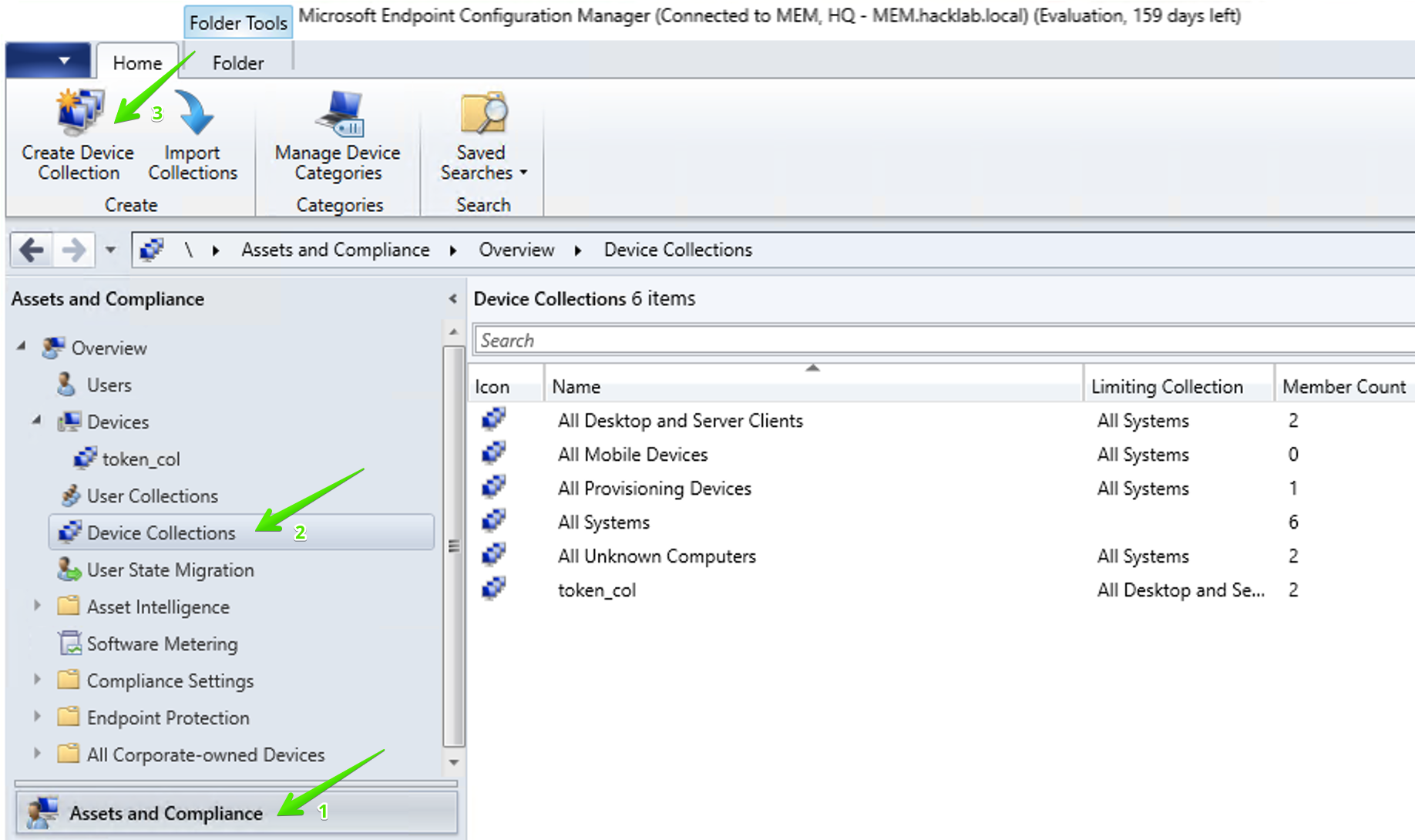Click the tree pane scroll up arrow
The height and width of the screenshot is (840, 1415).
click(x=454, y=332)
